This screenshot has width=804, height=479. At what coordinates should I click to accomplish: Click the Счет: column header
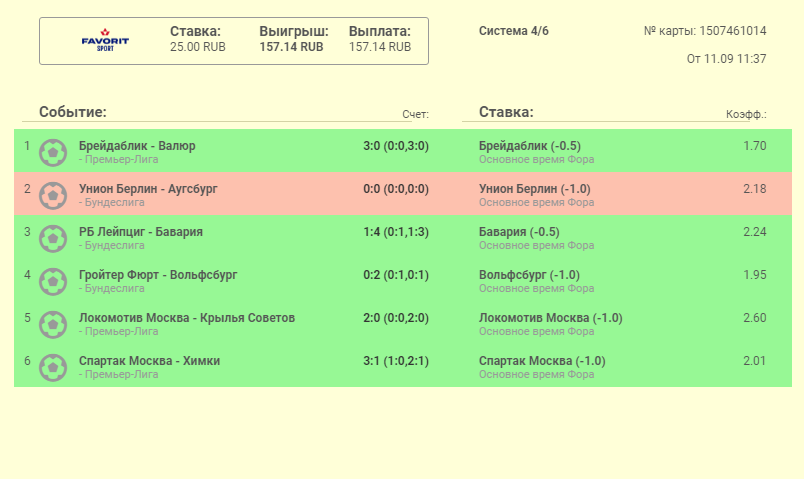[415, 114]
